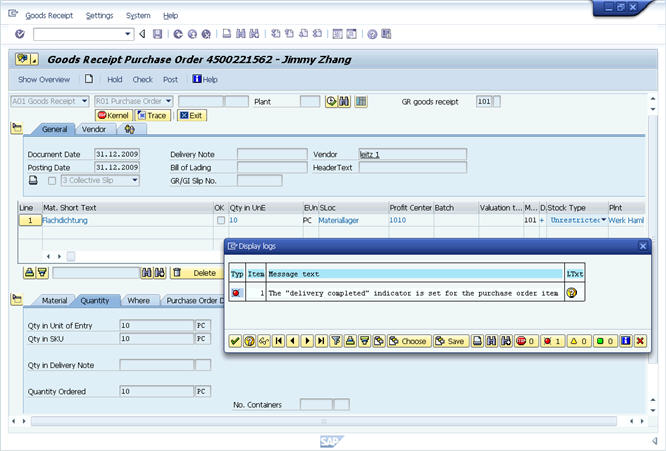Screen dimensions: 666x451
Task: Click the blue information icon in logs toolbar
Action: (625, 341)
